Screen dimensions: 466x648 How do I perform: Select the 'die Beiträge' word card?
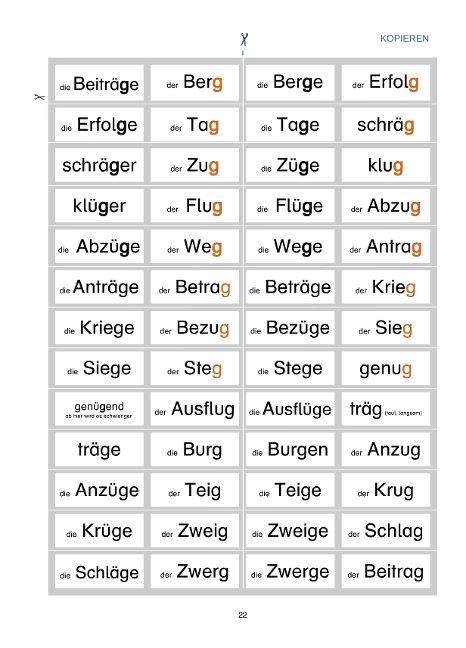click(x=99, y=83)
